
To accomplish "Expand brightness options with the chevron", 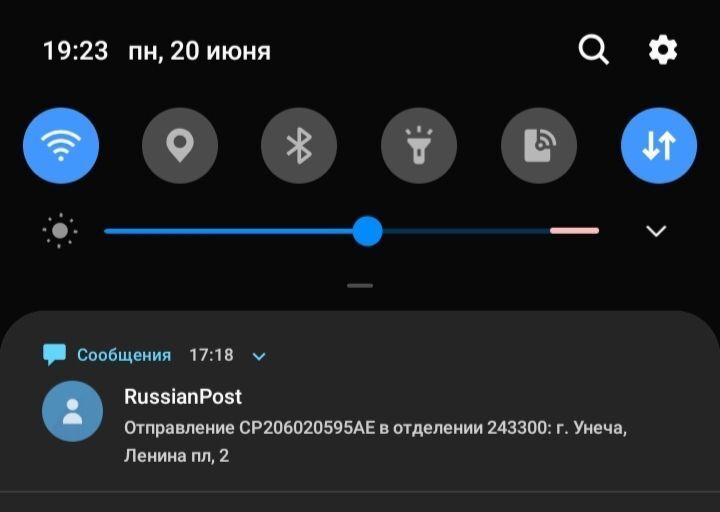I will (x=656, y=231).
